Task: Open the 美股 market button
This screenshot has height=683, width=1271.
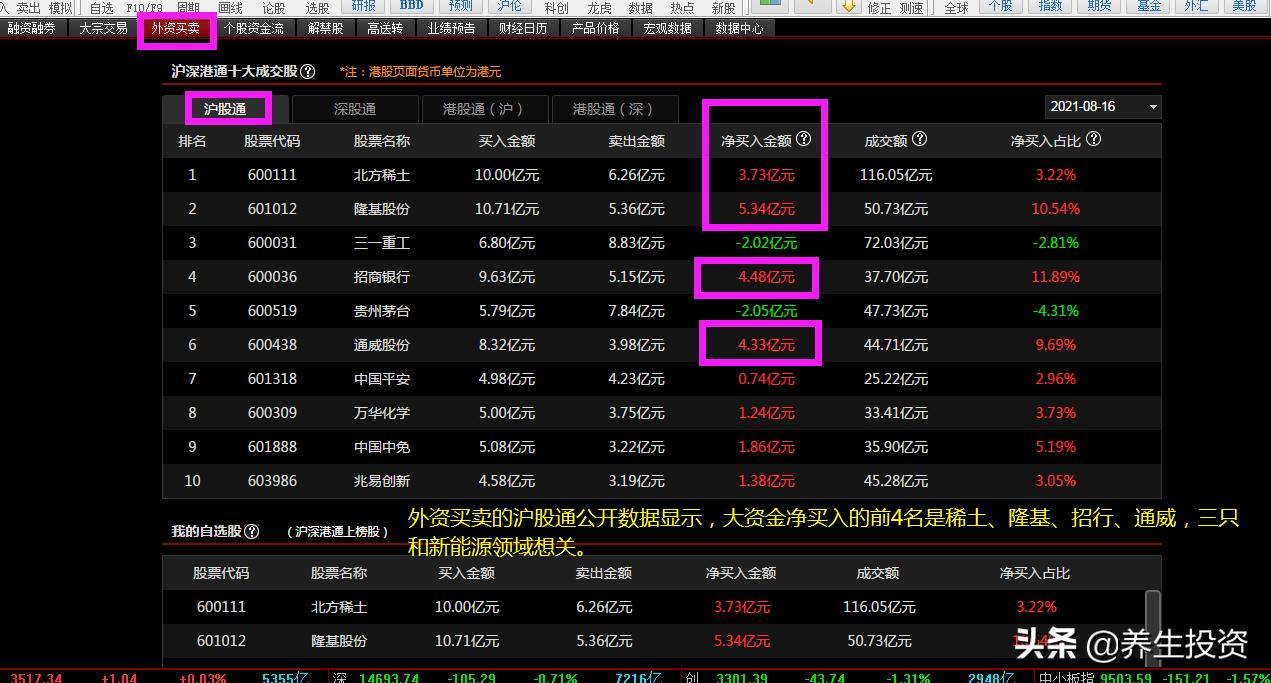Action: tap(1244, 6)
